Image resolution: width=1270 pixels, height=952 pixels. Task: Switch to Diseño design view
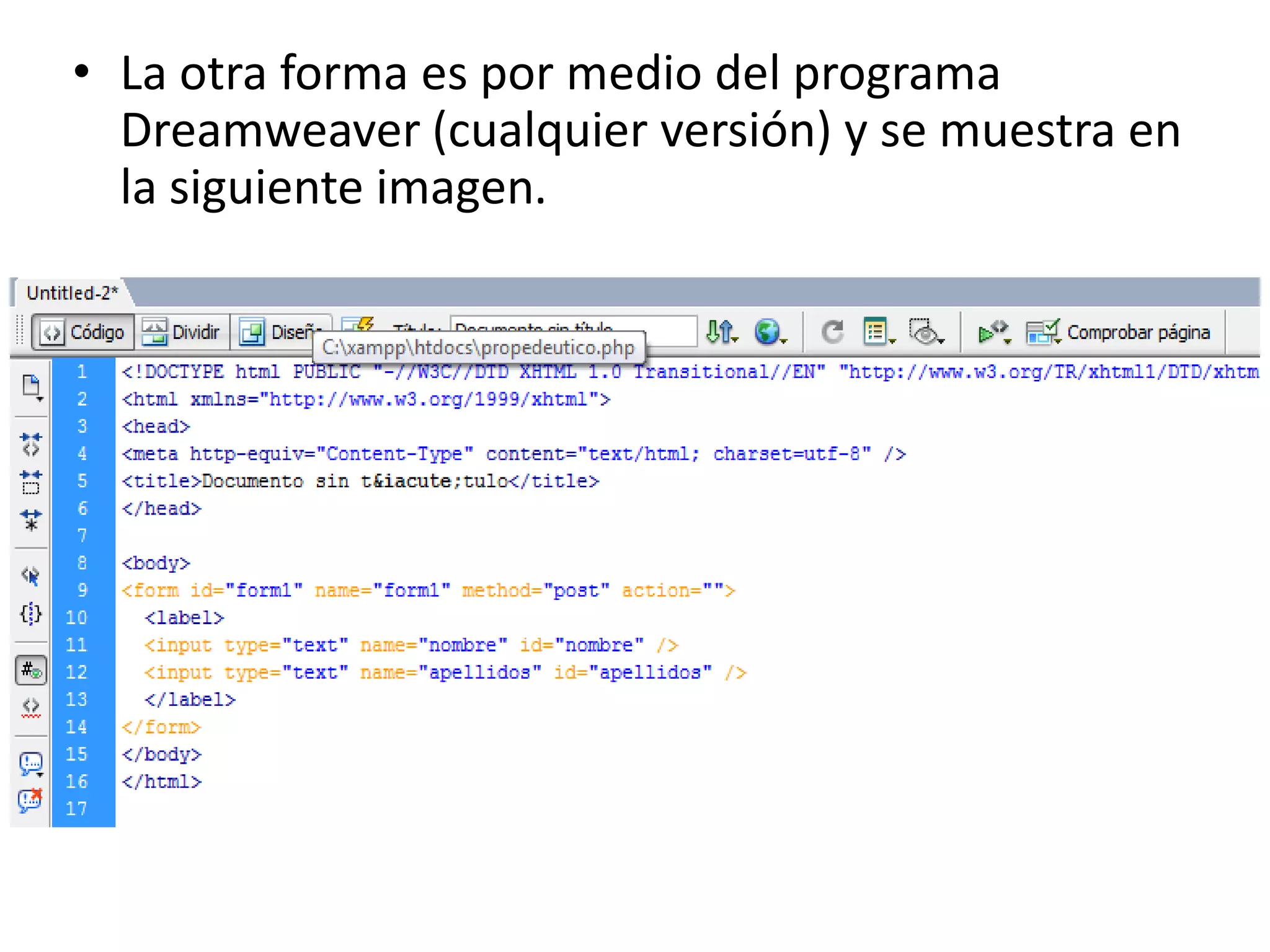[280, 332]
